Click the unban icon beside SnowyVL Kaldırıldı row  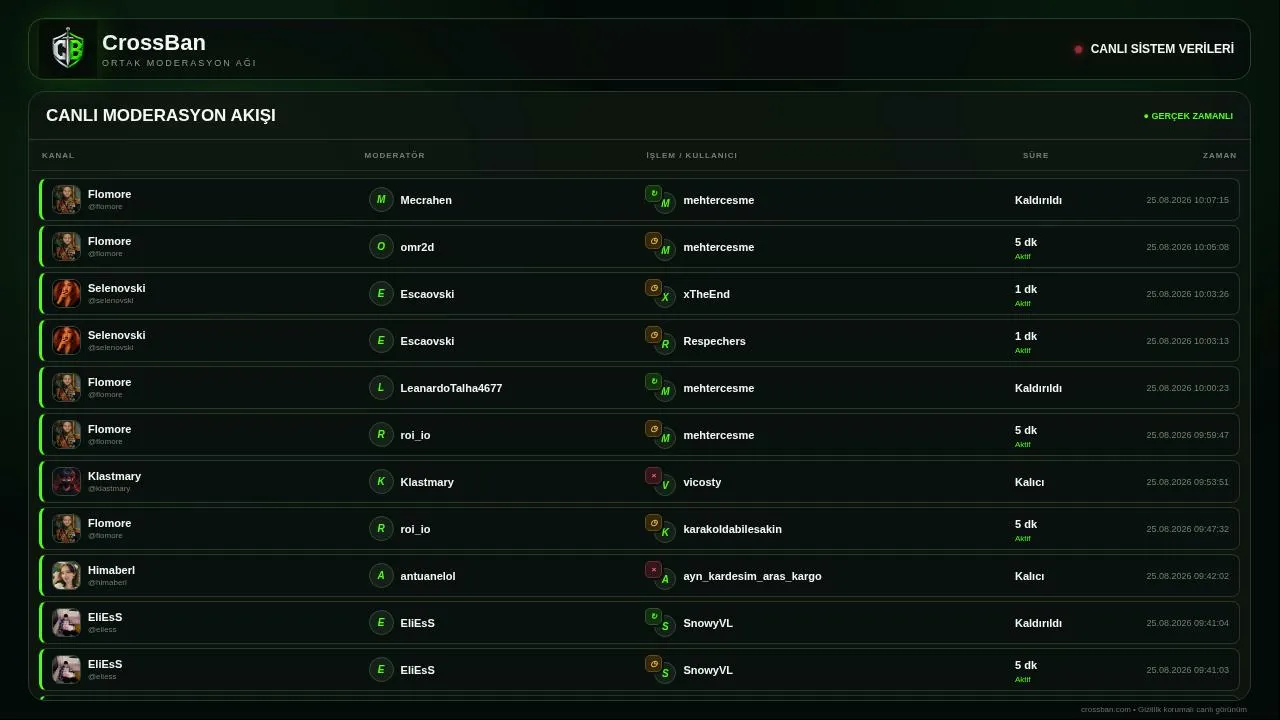pyautogui.click(x=653, y=616)
